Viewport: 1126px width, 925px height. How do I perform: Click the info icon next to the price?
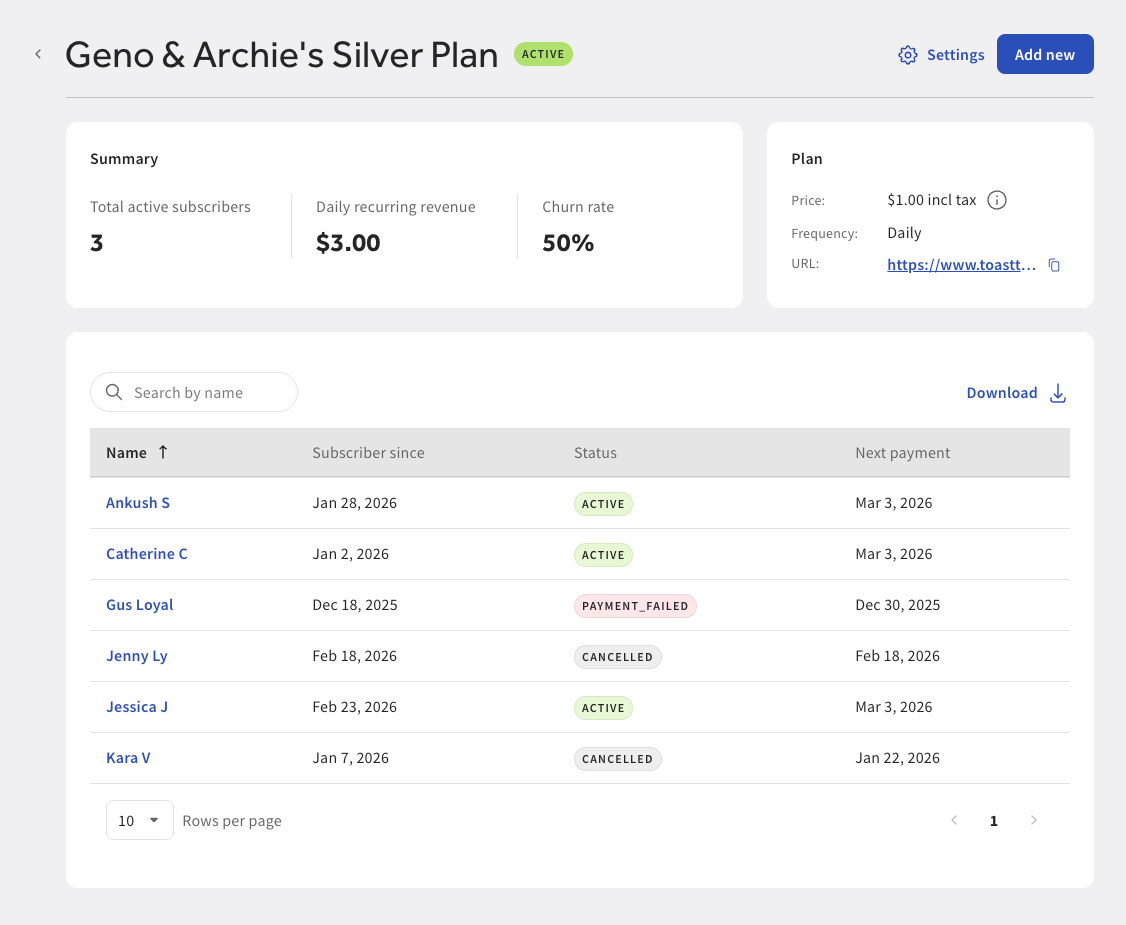point(997,200)
